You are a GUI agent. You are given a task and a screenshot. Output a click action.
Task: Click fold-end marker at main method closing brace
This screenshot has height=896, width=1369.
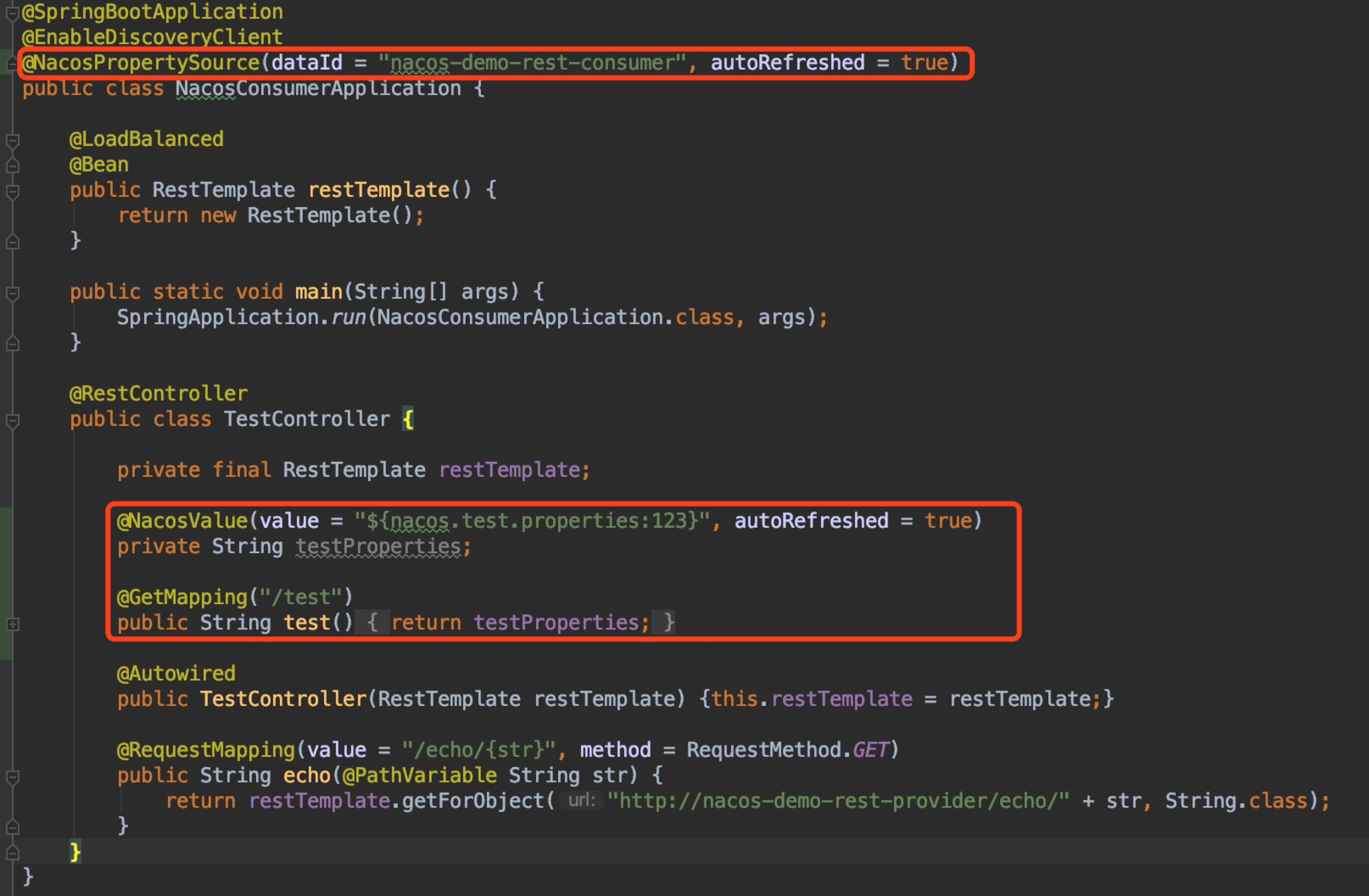pyautogui.click(x=12, y=344)
